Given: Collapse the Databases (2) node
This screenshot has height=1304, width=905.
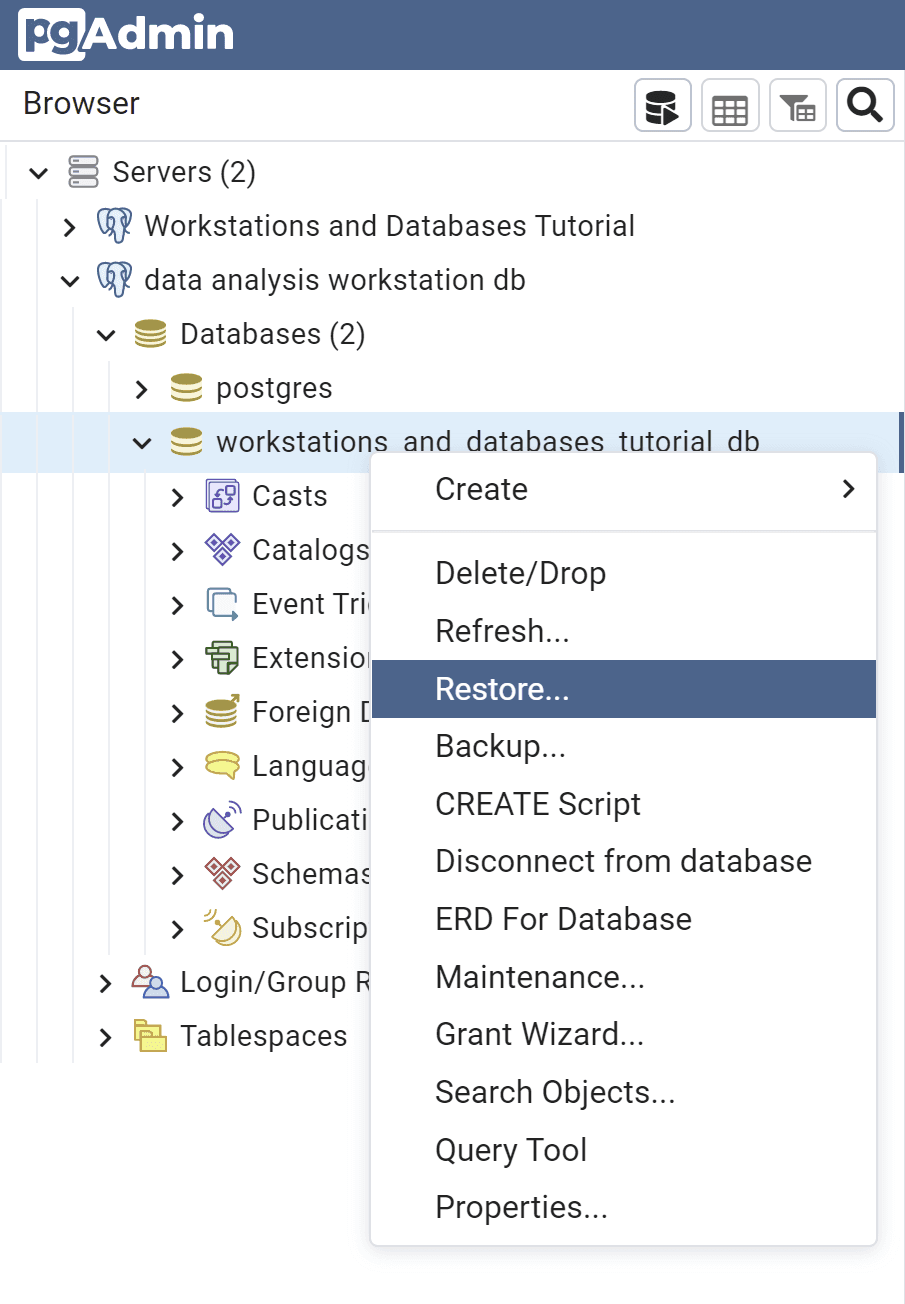Looking at the screenshot, I should (106, 335).
